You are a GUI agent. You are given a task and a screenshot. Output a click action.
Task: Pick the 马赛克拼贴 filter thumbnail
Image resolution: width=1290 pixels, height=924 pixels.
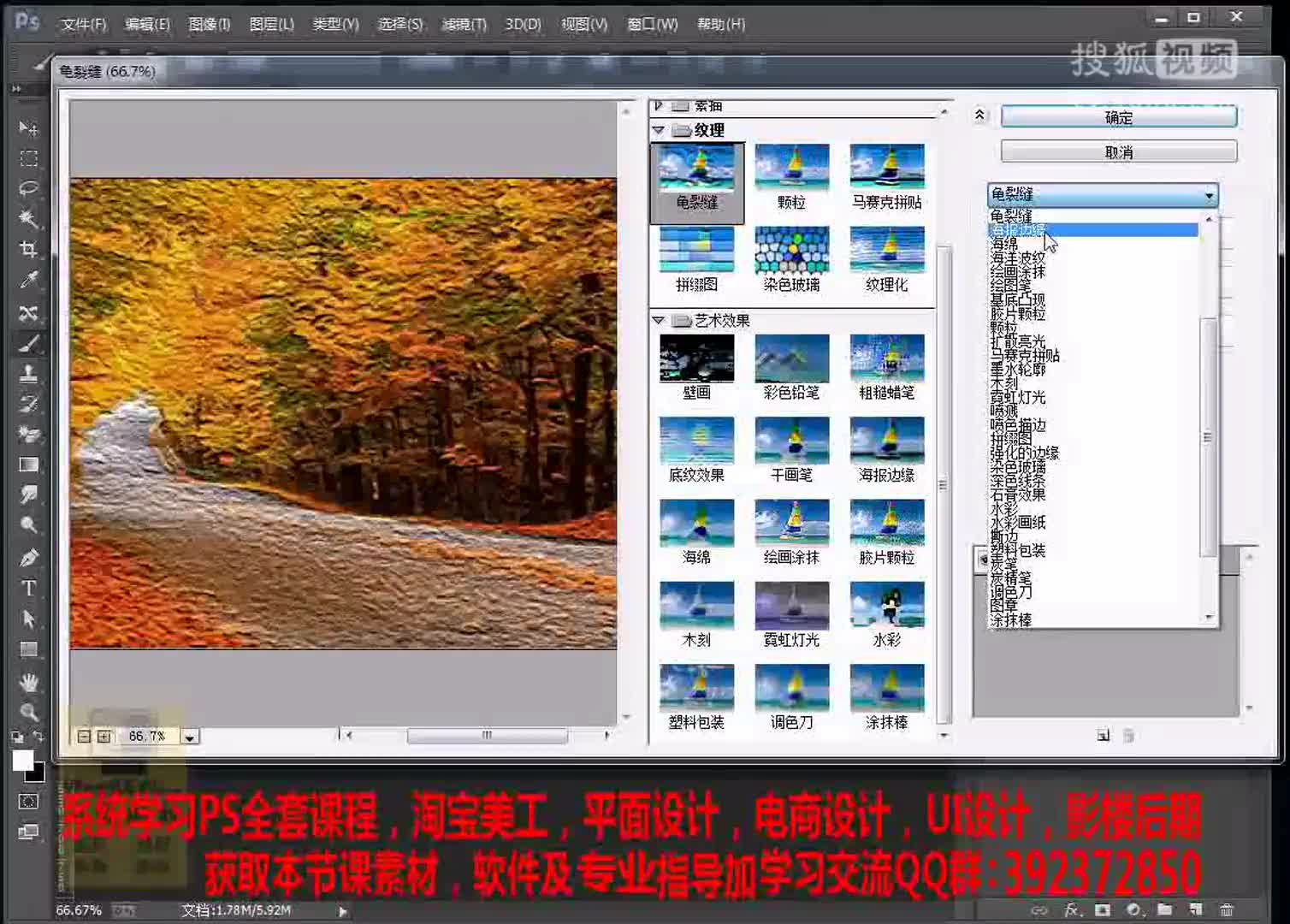click(887, 177)
